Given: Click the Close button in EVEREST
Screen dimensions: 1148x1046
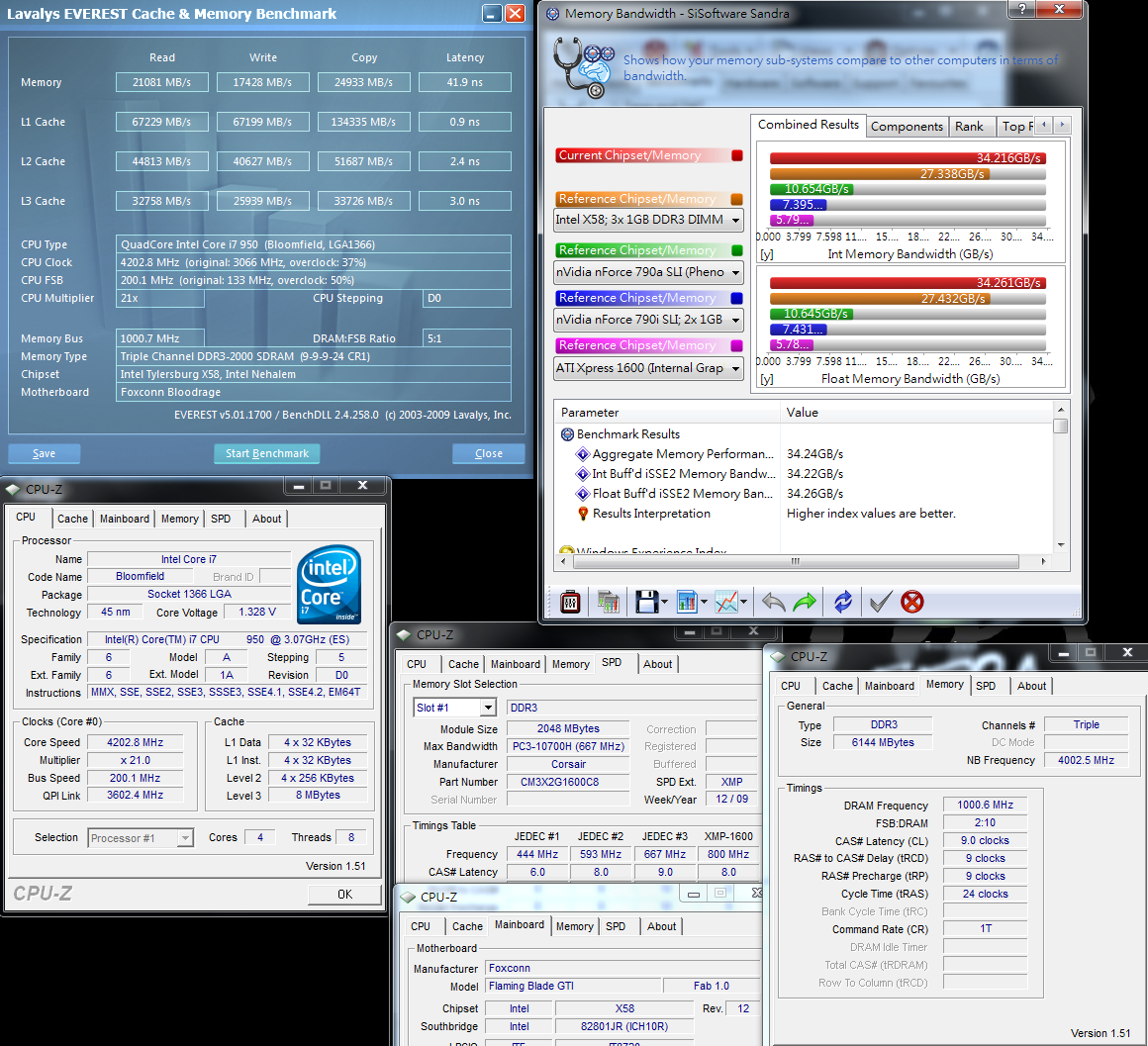Looking at the screenshot, I should (x=488, y=454).
